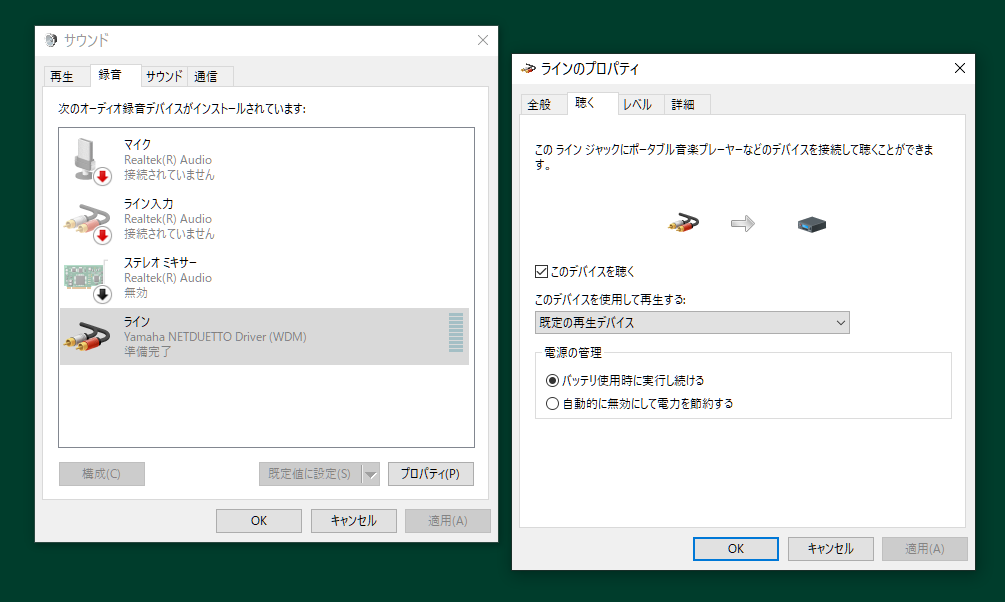
Task: Click the 準備完了 status of ライン
Action: pos(147,352)
